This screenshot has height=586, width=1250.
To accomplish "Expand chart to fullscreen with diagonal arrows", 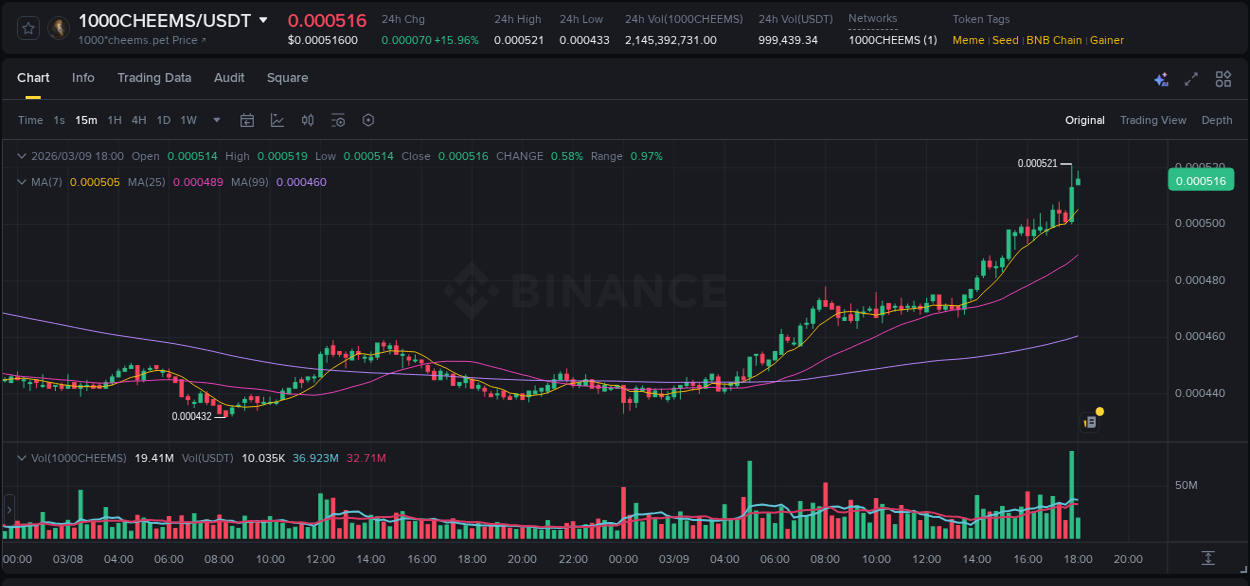I will click(x=1191, y=78).
